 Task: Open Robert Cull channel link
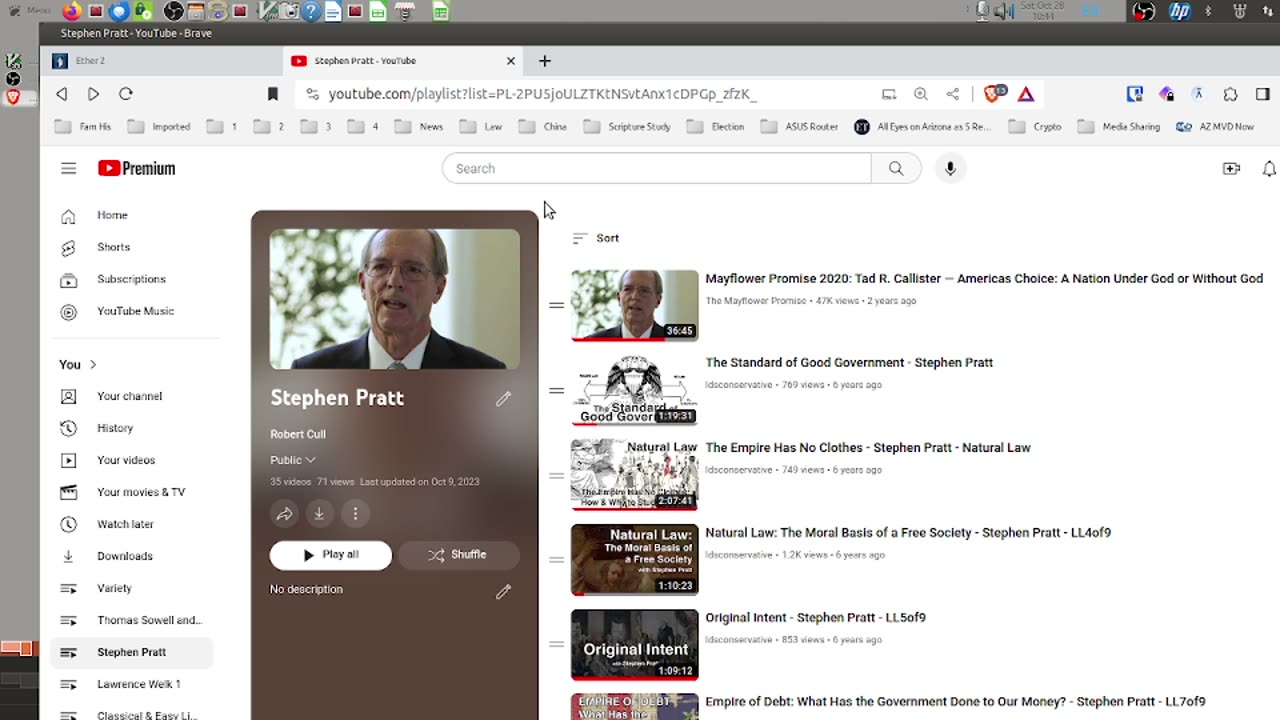298,434
